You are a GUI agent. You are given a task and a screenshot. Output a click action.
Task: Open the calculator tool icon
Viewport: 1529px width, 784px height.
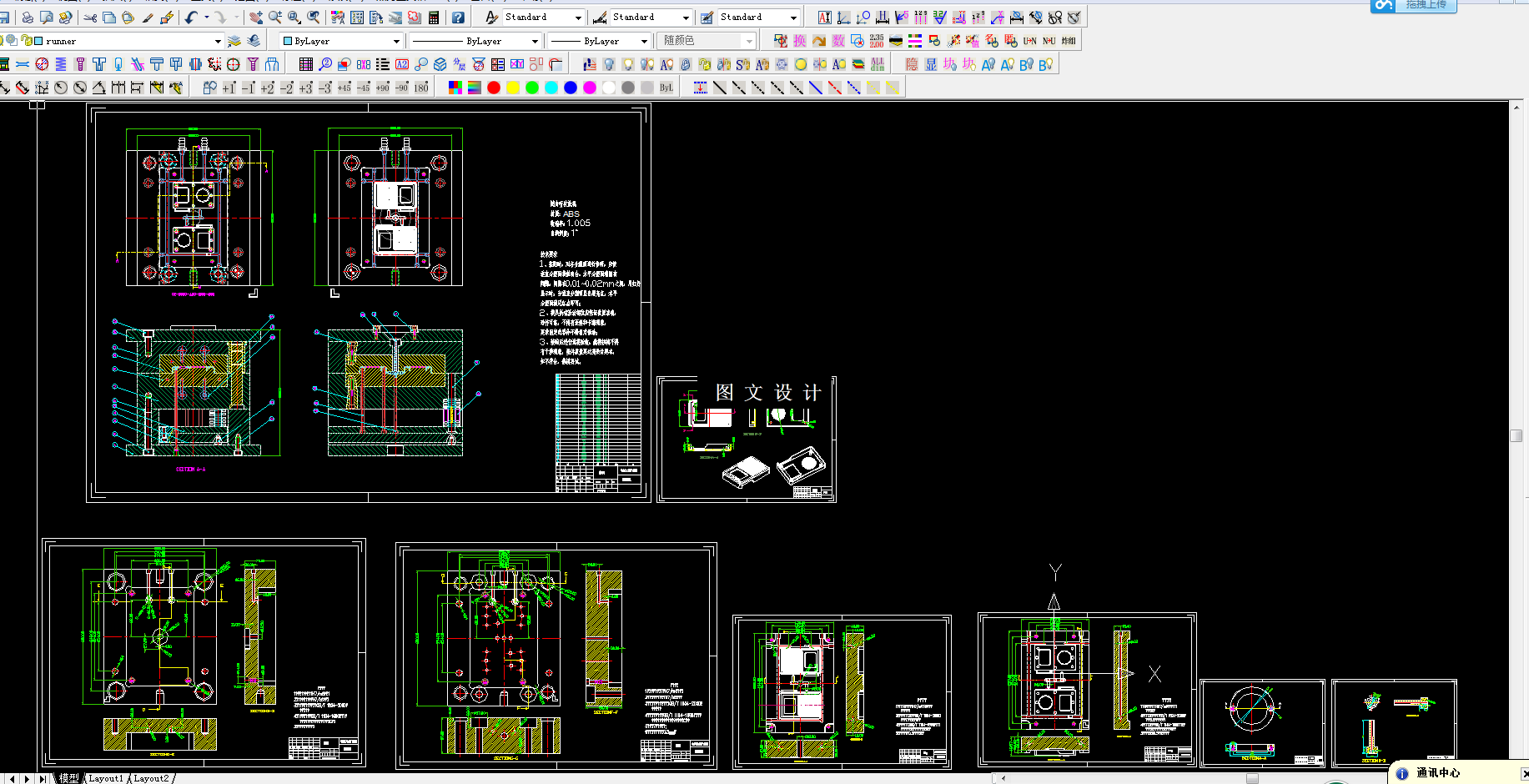pyautogui.click(x=434, y=18)
